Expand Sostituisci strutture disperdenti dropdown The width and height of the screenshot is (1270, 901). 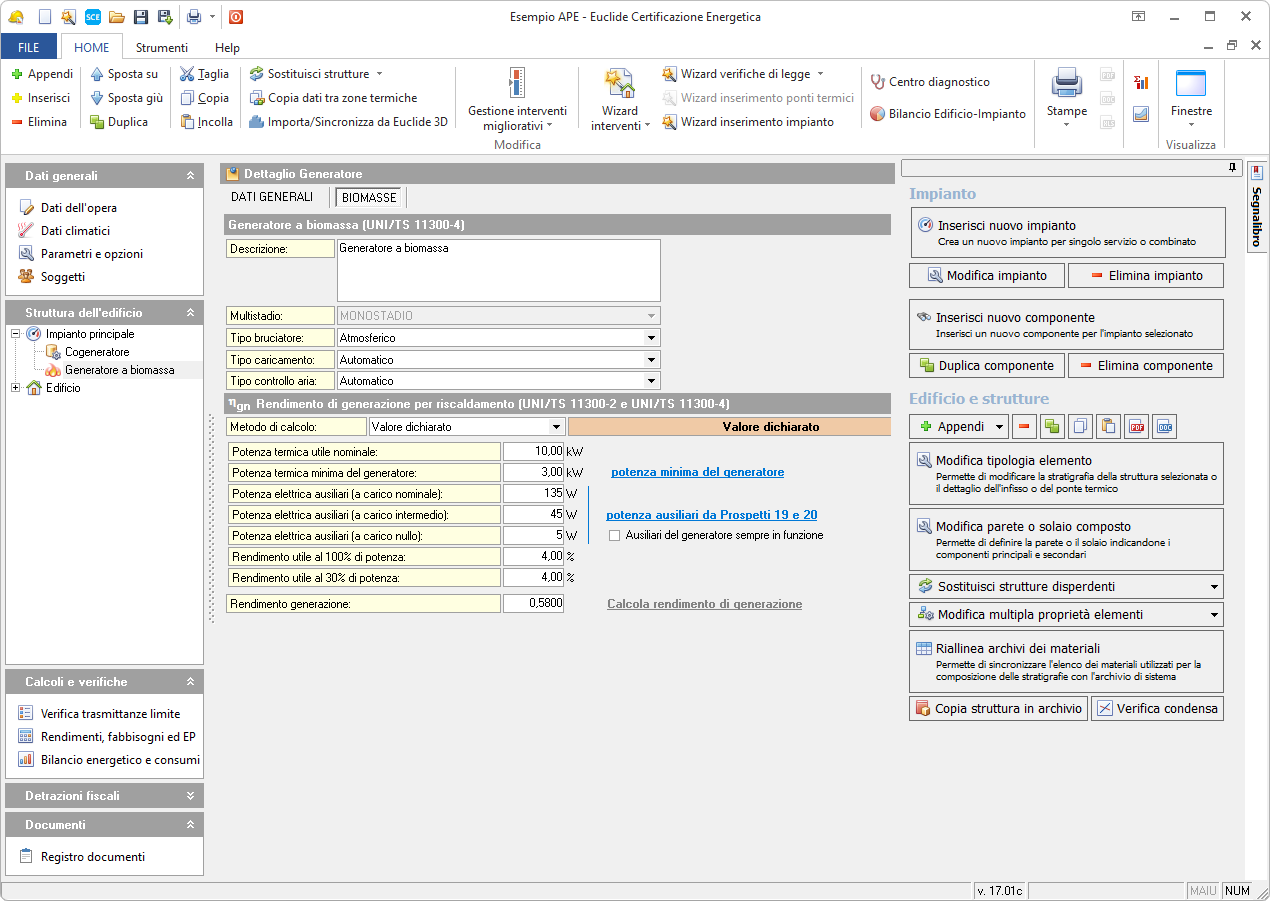pos(1214,587)
